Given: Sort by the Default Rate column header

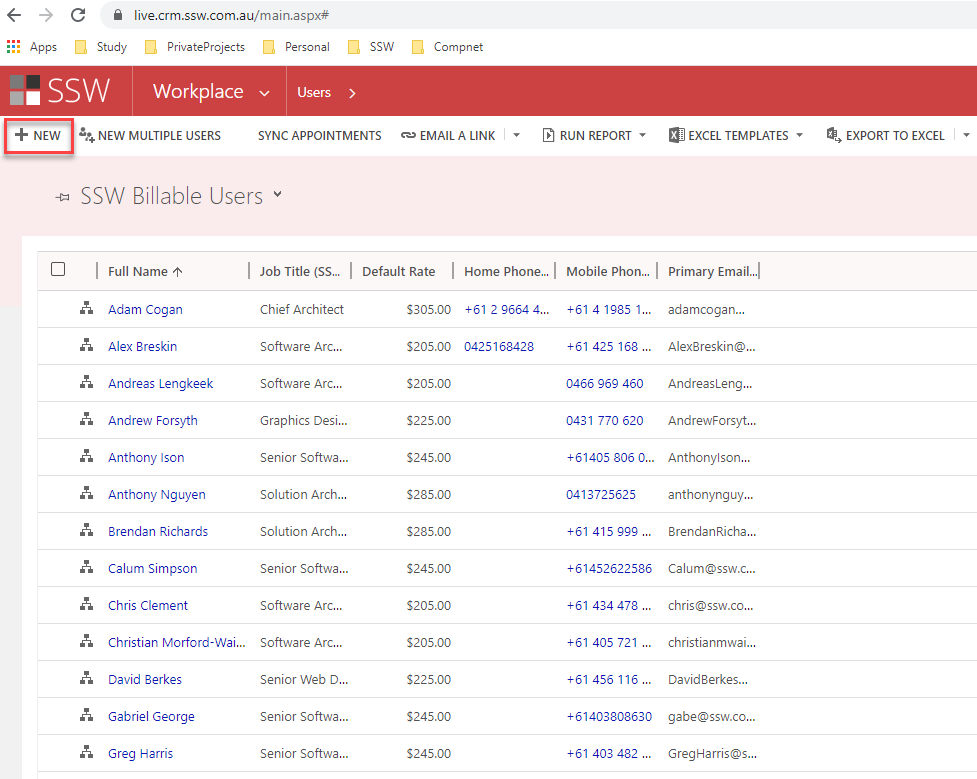Looking at the screenshot, I should coord(399,272).
